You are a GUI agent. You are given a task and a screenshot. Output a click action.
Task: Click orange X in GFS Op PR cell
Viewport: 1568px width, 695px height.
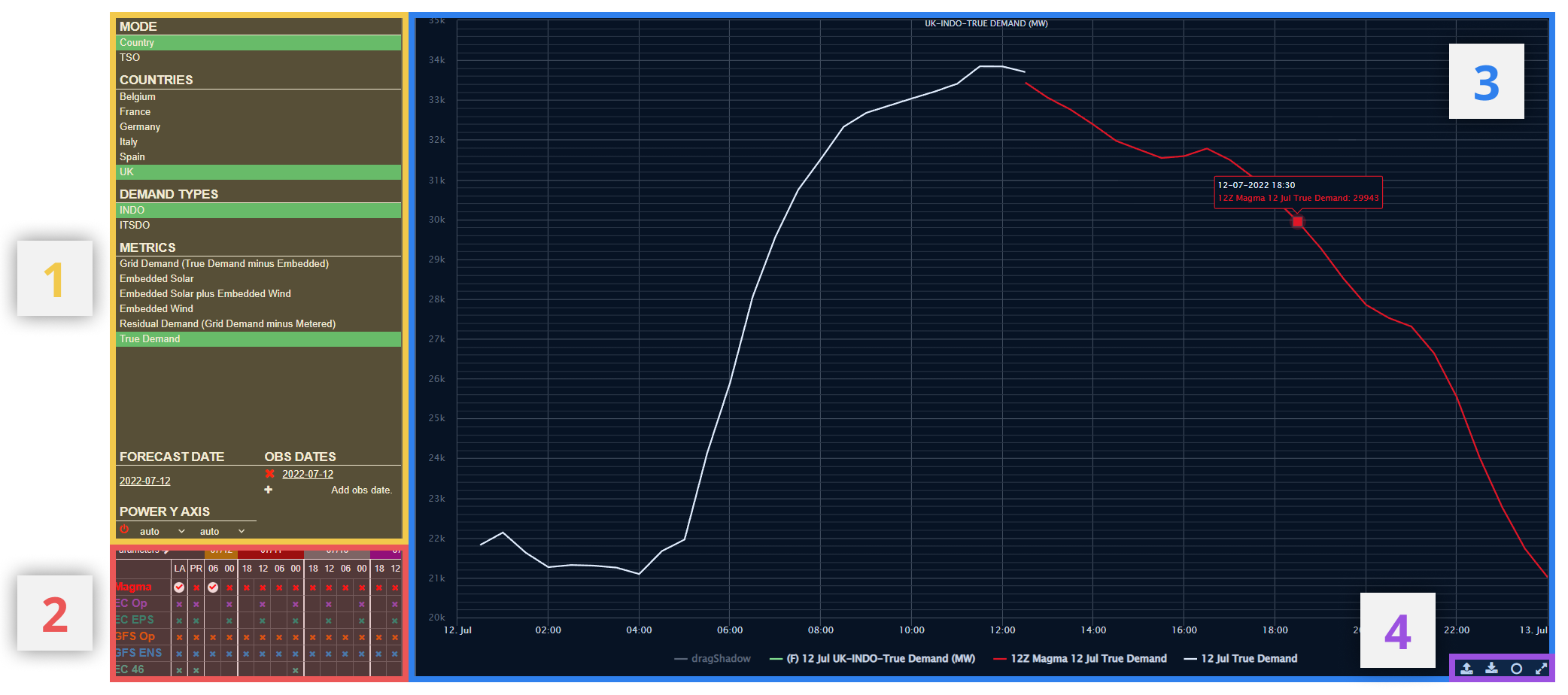(x=196, y=637)
